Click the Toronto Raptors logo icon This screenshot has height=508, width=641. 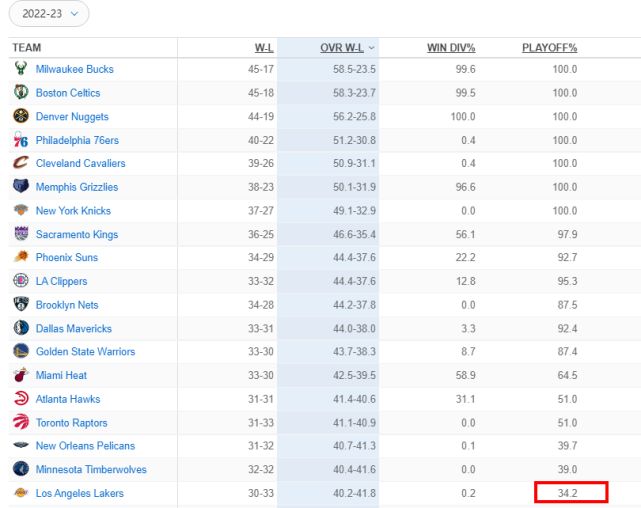[x=21, y=422]
